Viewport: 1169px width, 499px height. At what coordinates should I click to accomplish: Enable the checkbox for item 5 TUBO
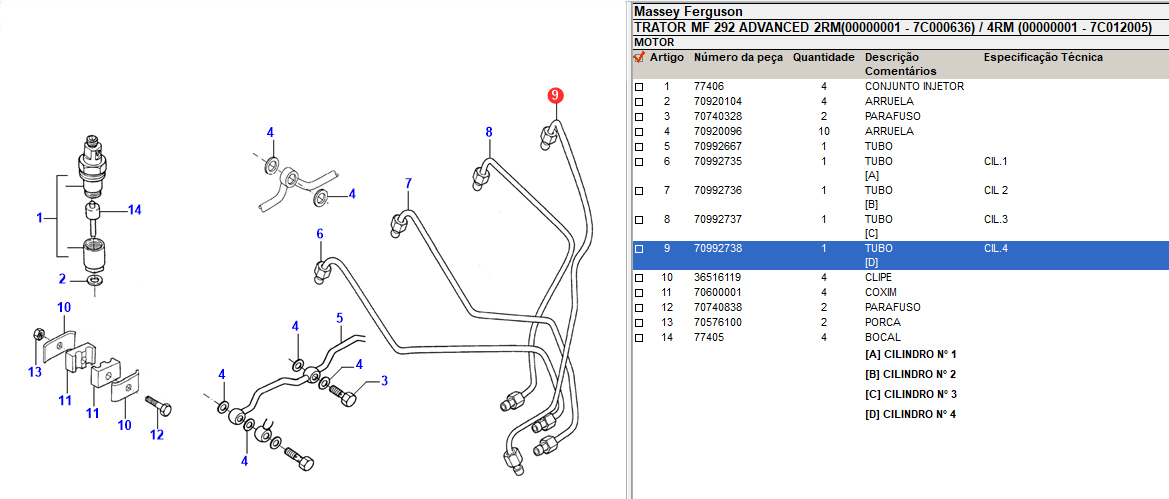point(639,147)
